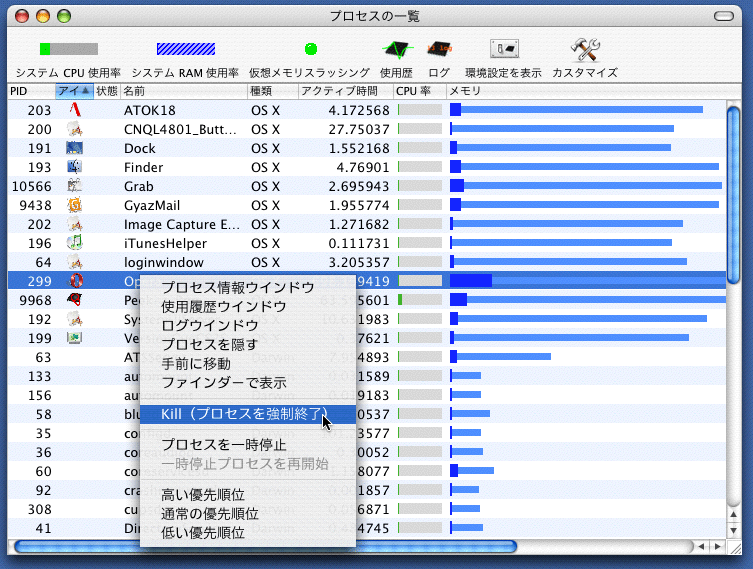753x569 pixels.
Task: Set 高い優先順位 in context menu
Action: (248, 495)
